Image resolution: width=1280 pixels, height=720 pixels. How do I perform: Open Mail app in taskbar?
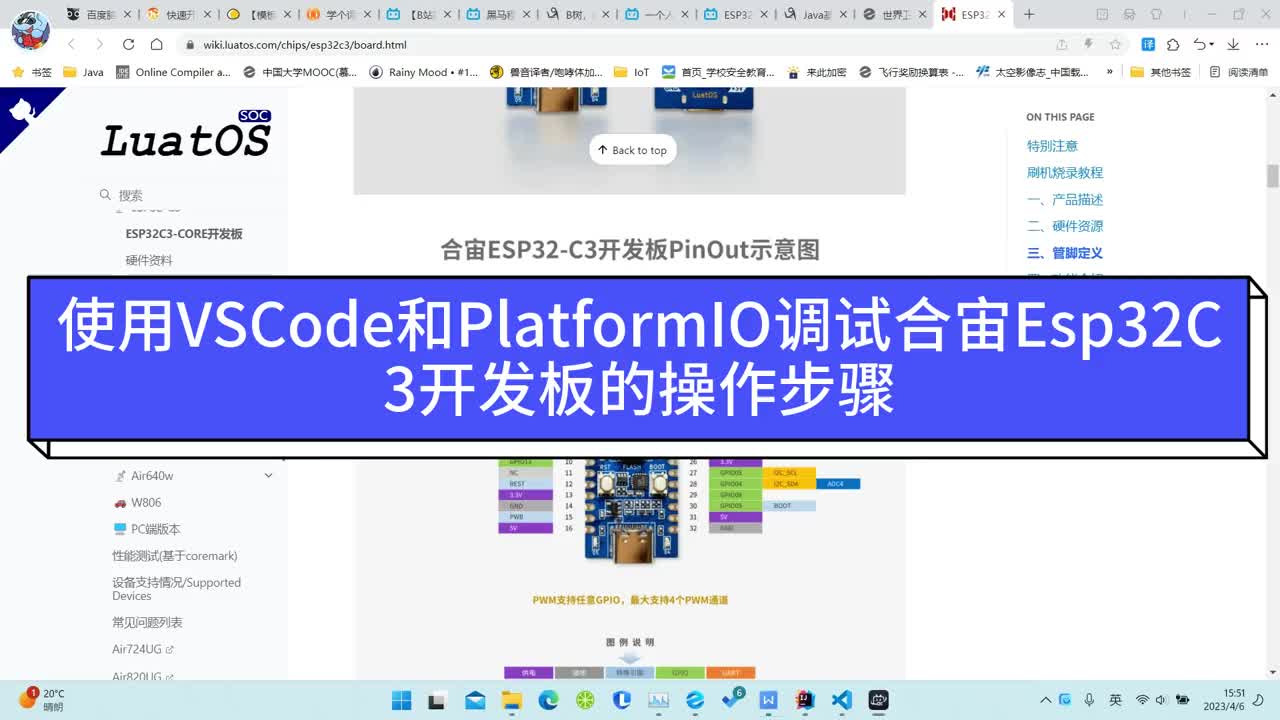coord(475,700)
